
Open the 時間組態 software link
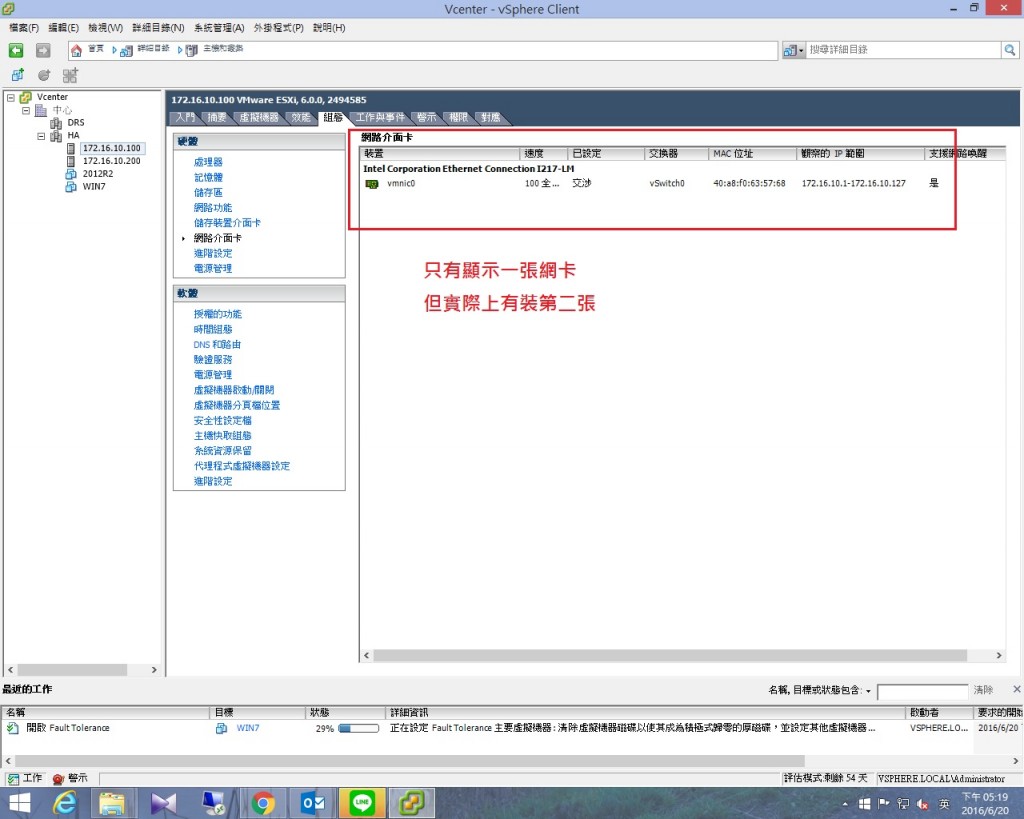click(212, 329)
